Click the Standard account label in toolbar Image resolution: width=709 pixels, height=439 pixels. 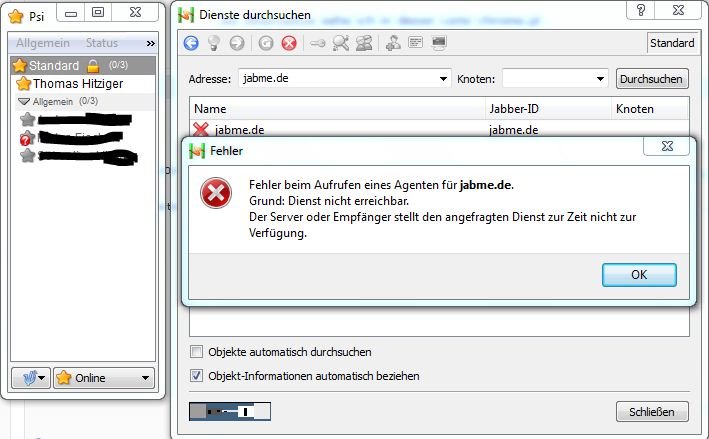point(672,43)
